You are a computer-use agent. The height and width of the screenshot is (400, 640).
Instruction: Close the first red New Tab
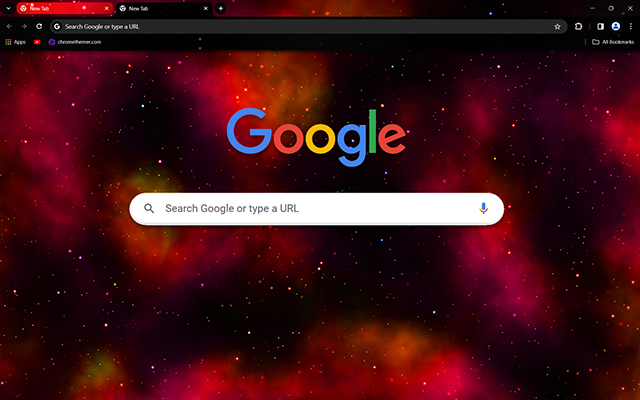click(107, 8)
